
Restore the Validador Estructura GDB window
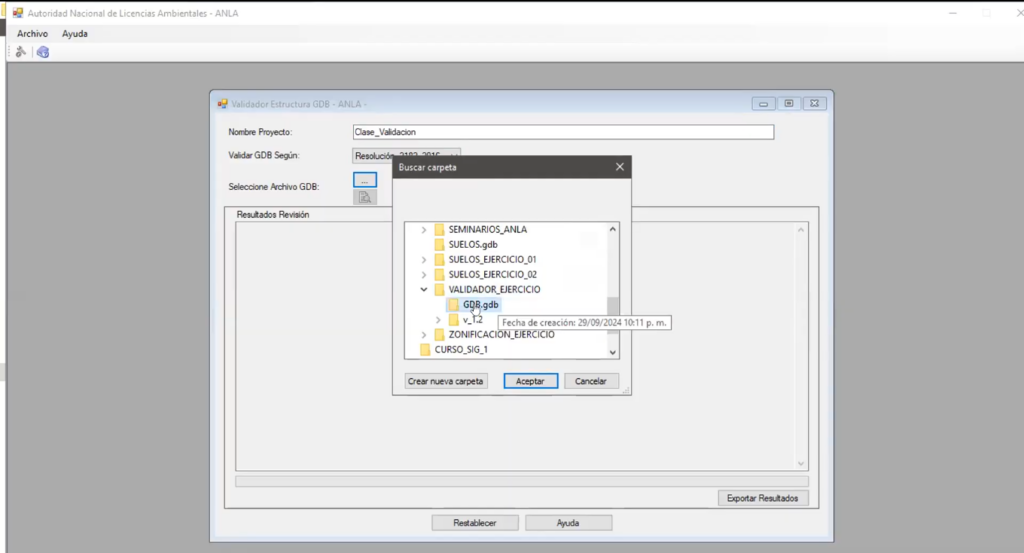click(x=789, y=103)
